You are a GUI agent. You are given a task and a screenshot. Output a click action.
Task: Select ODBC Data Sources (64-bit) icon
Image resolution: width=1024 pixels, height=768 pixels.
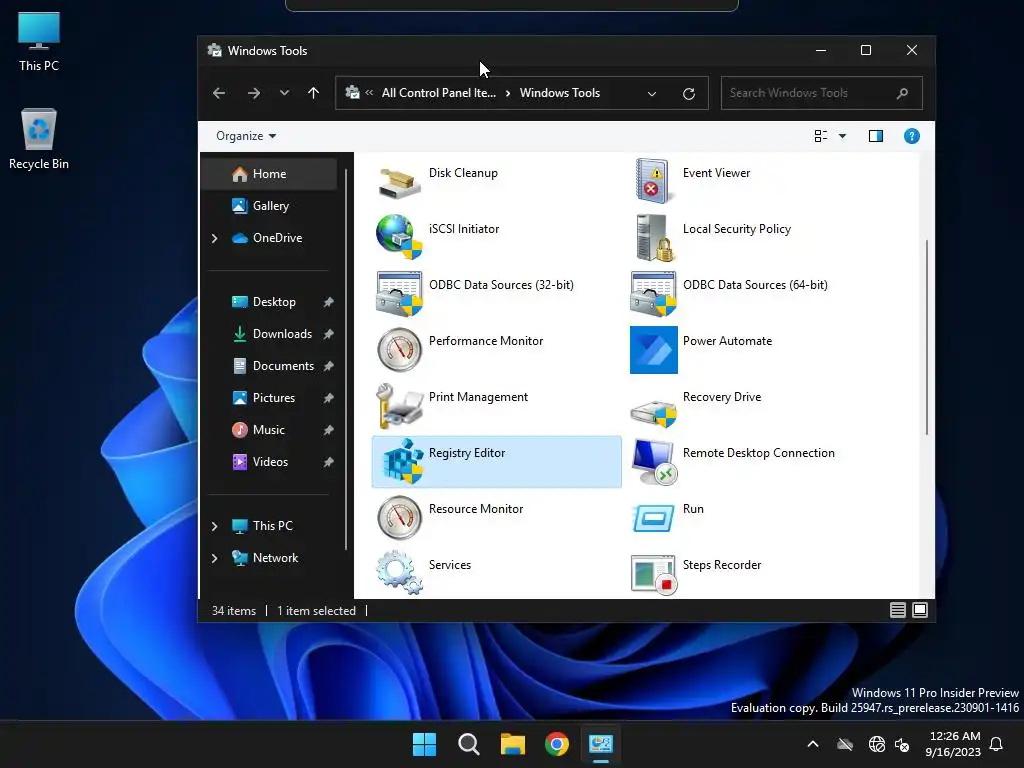pyautogui.click(x=653, y=294)
